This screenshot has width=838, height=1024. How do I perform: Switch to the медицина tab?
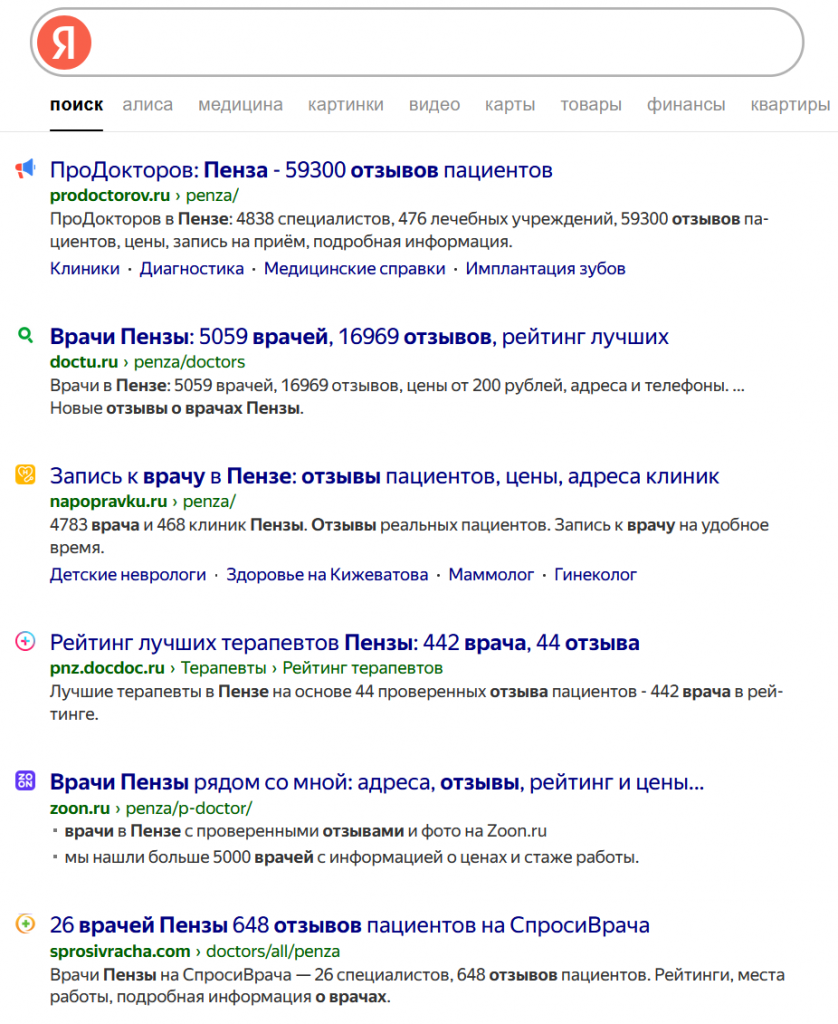coord(241,104)
